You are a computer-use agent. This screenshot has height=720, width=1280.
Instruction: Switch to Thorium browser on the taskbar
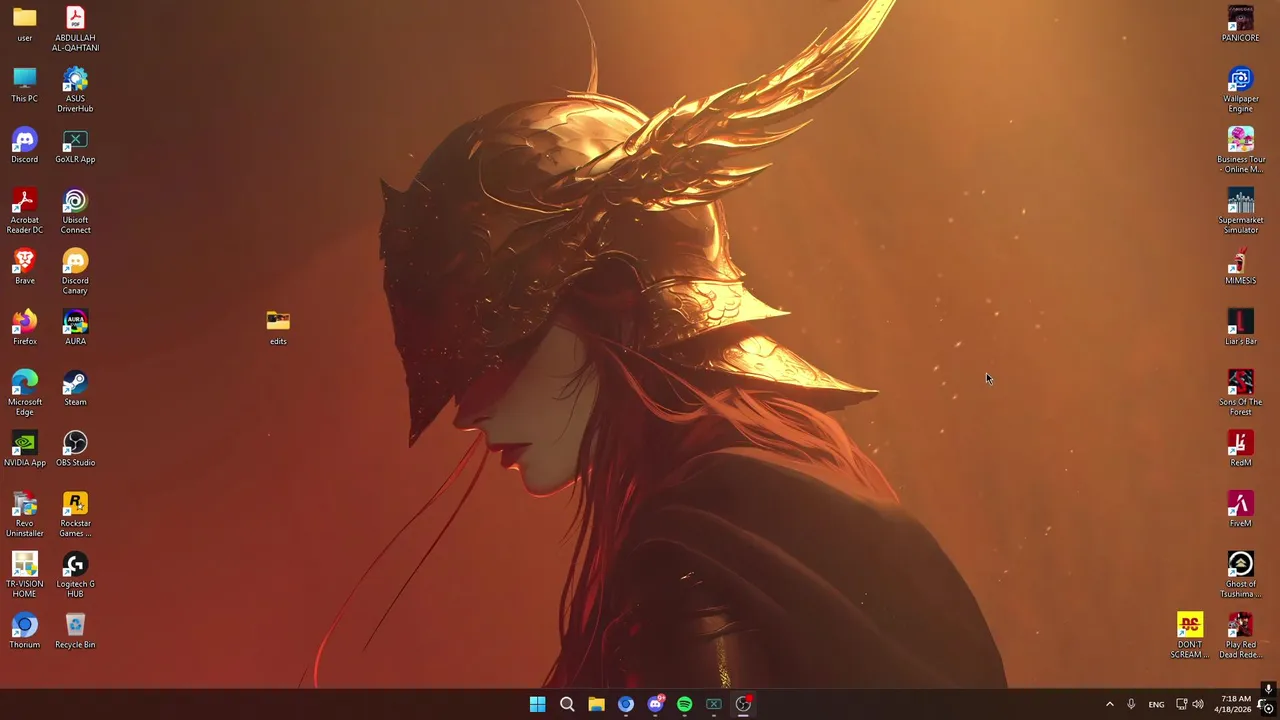coord(626,704)
